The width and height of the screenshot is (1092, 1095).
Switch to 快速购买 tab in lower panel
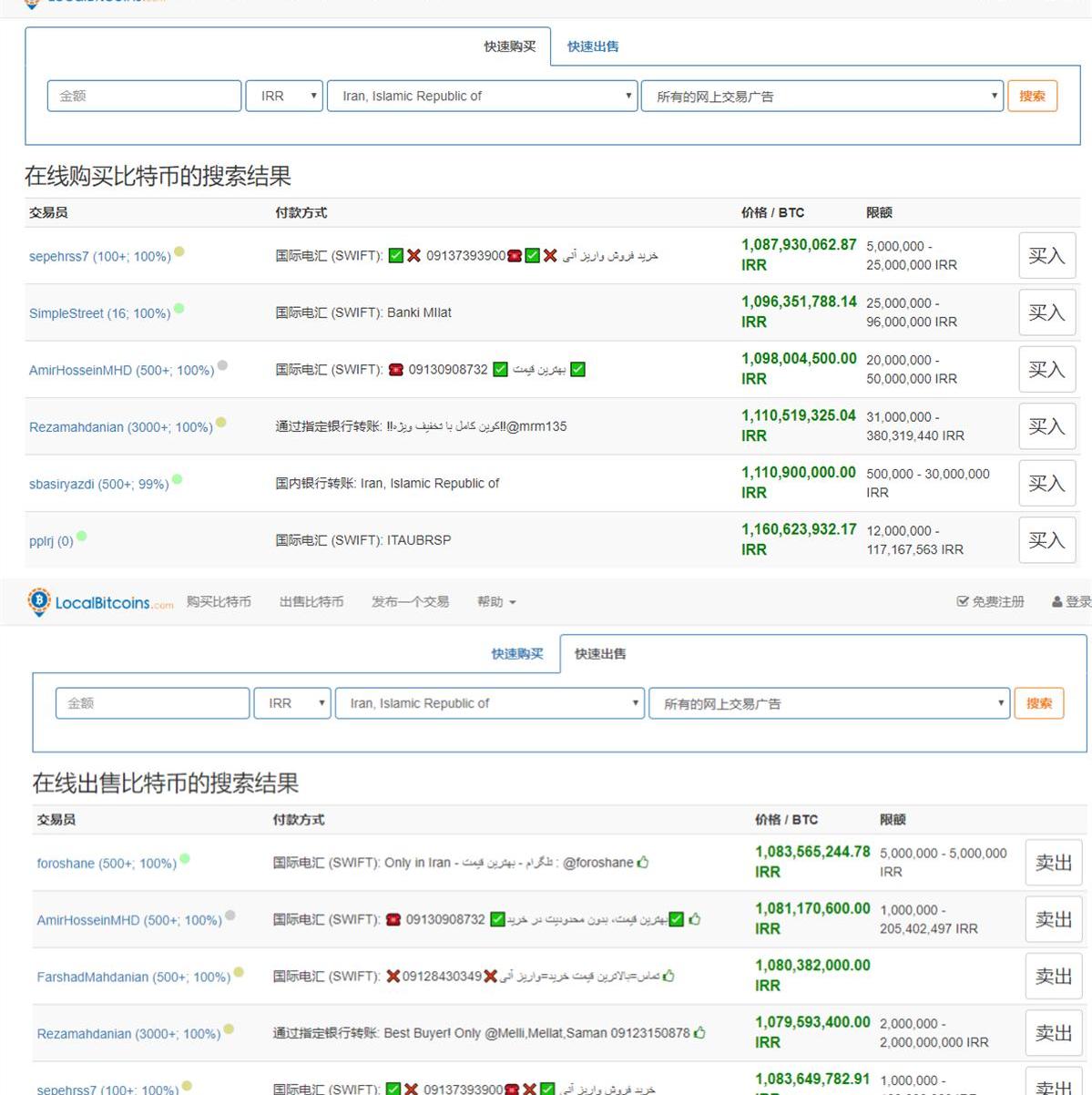pyautogui.click(x=517, y=654)
